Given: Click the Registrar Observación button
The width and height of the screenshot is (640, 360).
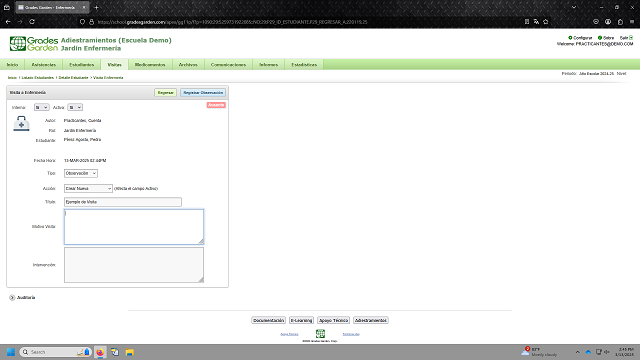Looking at the screenshot, I should 203,93.
